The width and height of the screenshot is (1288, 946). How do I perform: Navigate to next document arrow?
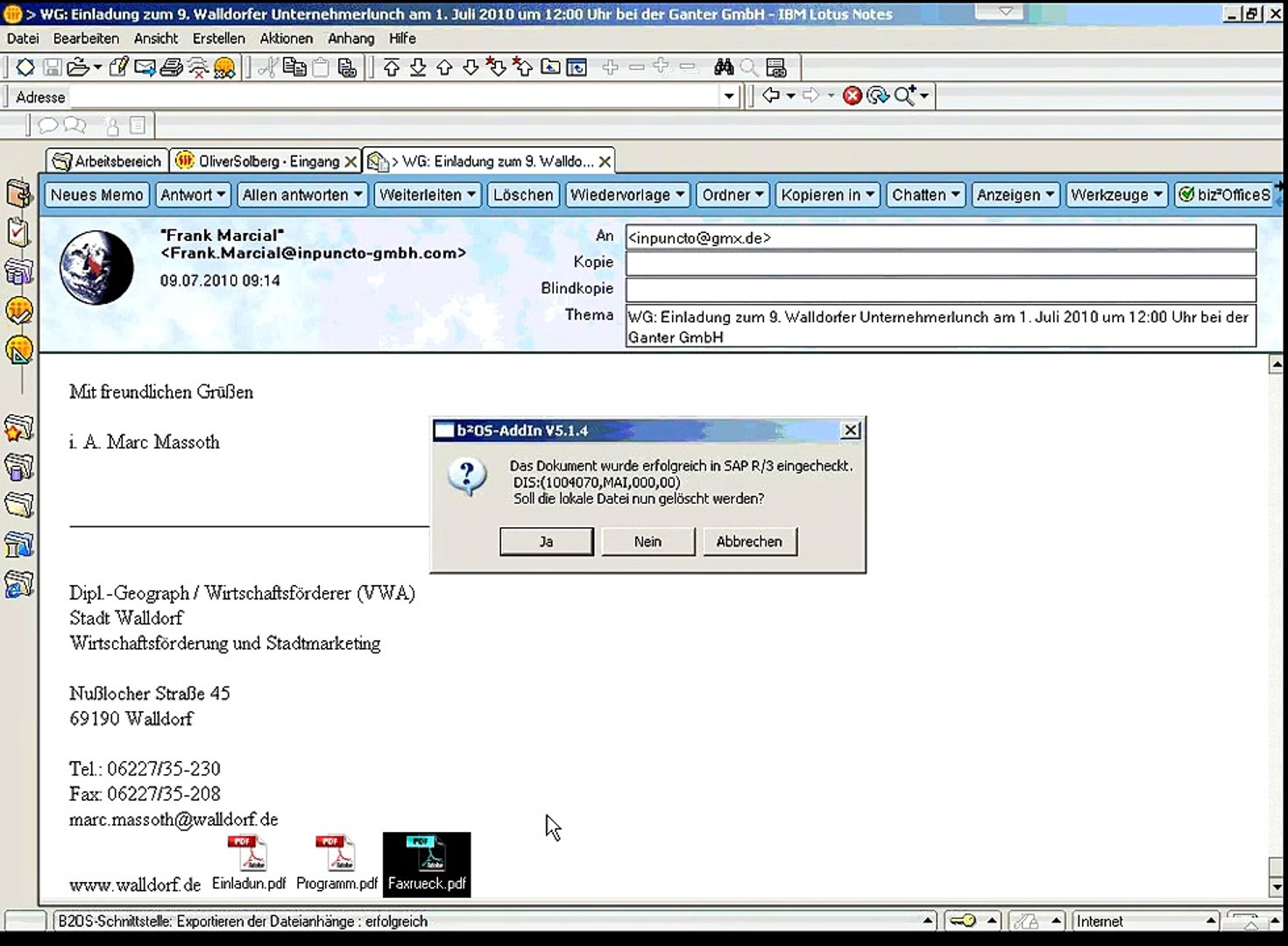click(471, 67)
